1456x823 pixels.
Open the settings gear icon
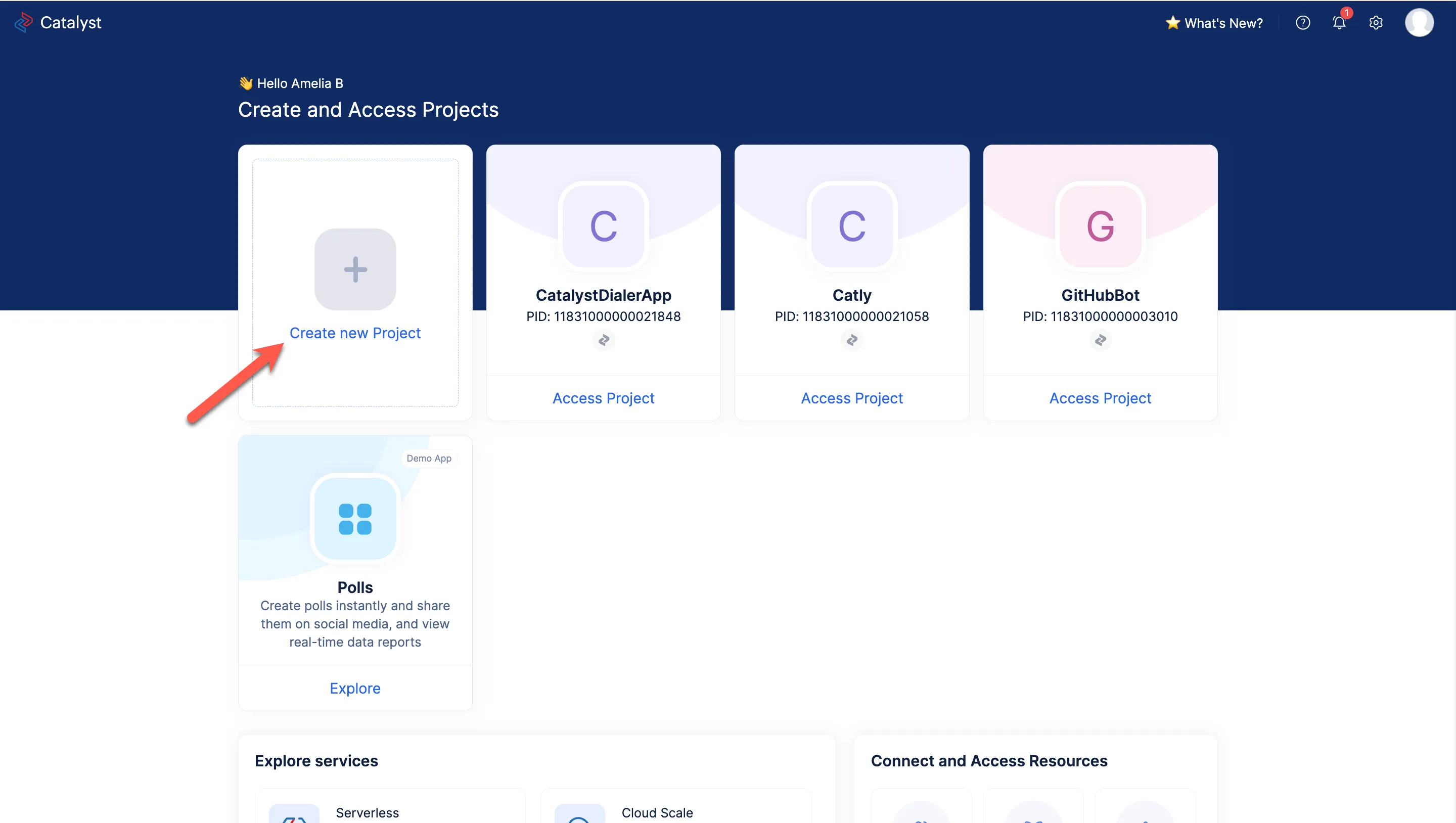1376,23
